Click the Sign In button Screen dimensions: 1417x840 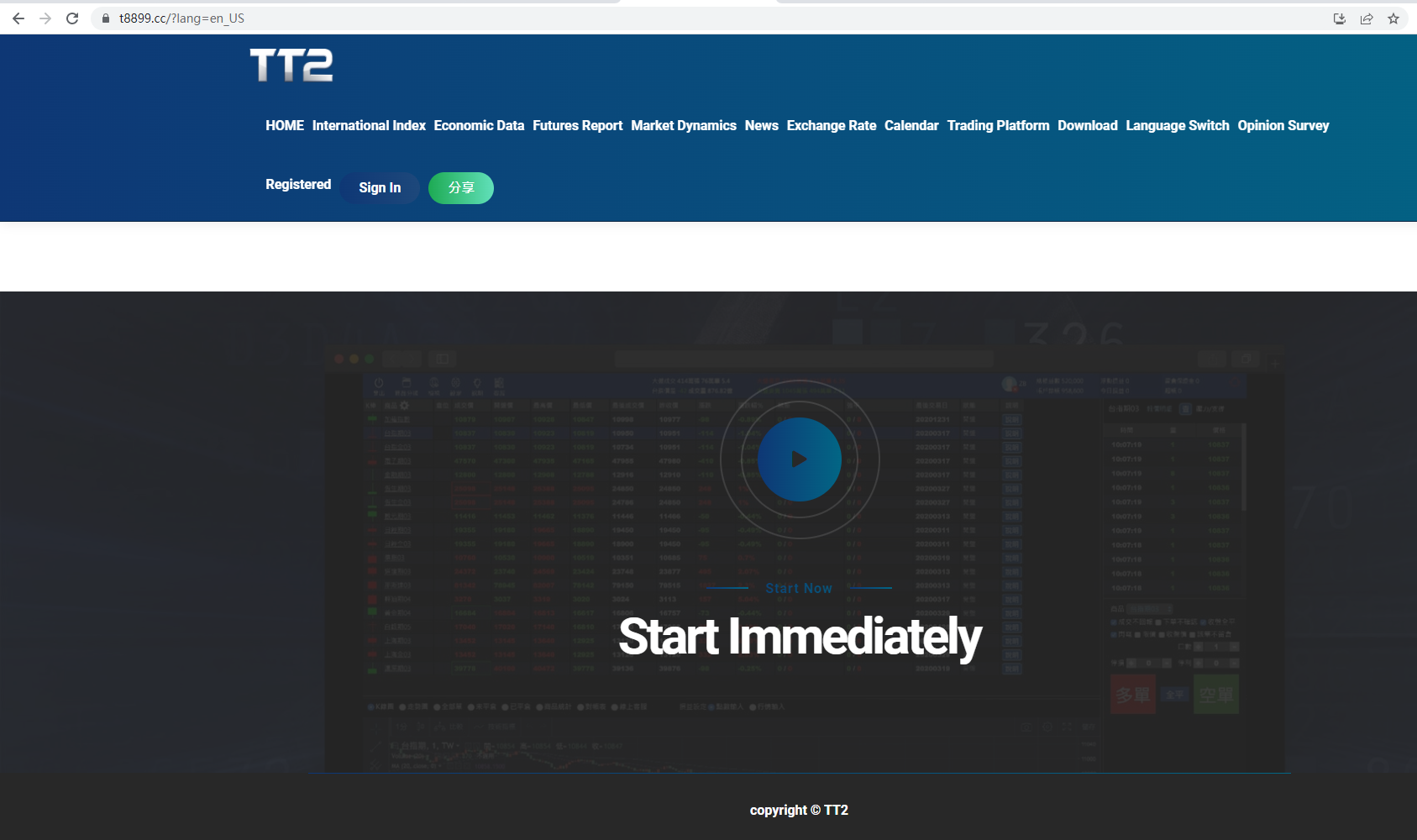tap(380, 187)
